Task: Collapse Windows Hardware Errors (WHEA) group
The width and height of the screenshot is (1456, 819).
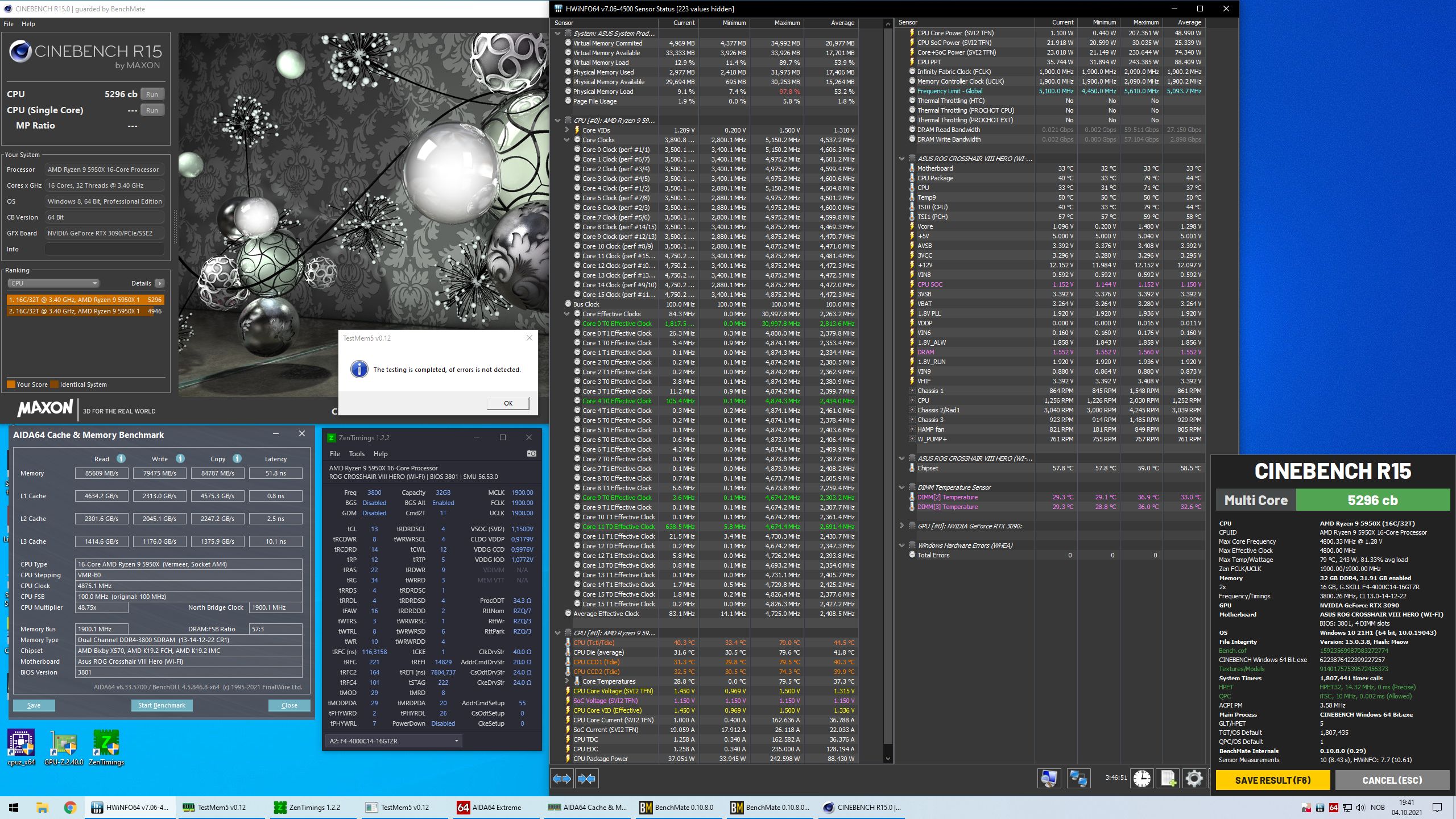Action: 902,545
